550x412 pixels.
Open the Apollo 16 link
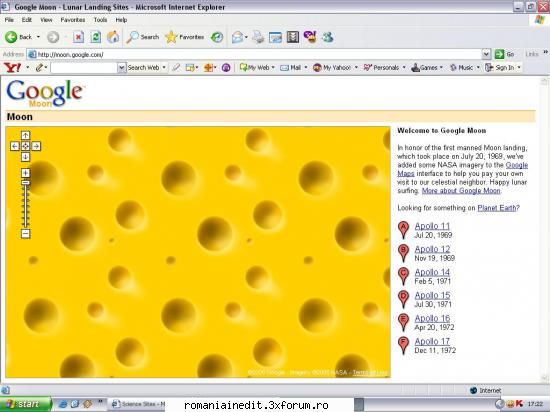(x=432, y=318)
